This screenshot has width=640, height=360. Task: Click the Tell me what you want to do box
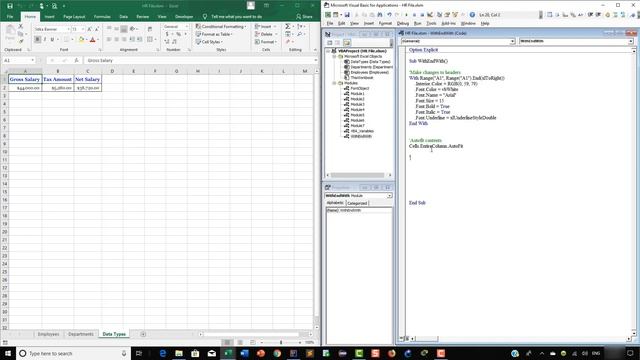coord(236,17)
